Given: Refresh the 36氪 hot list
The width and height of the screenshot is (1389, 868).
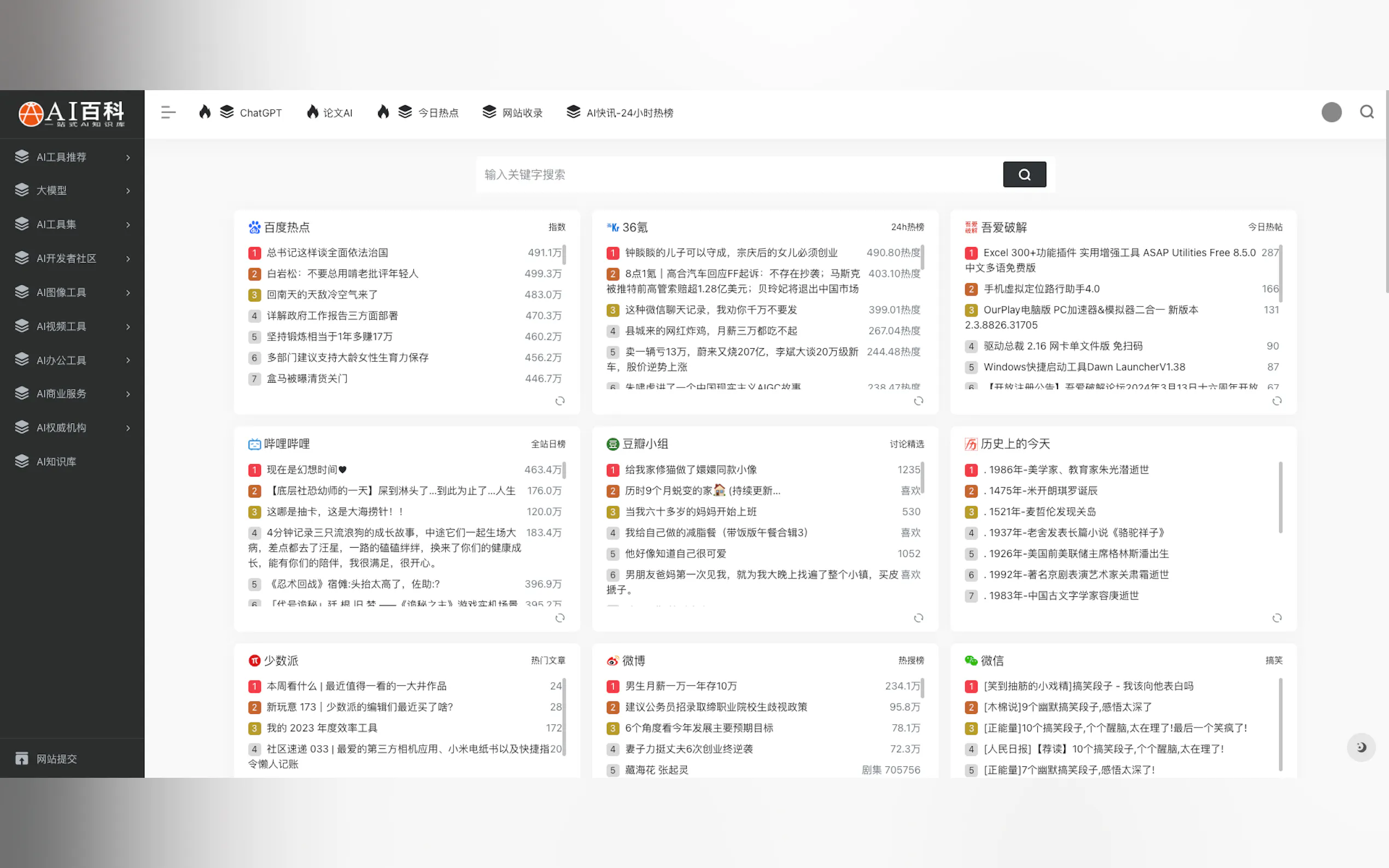Looking at the screenshot, I should pyautogui.click(x=918, y=401).
